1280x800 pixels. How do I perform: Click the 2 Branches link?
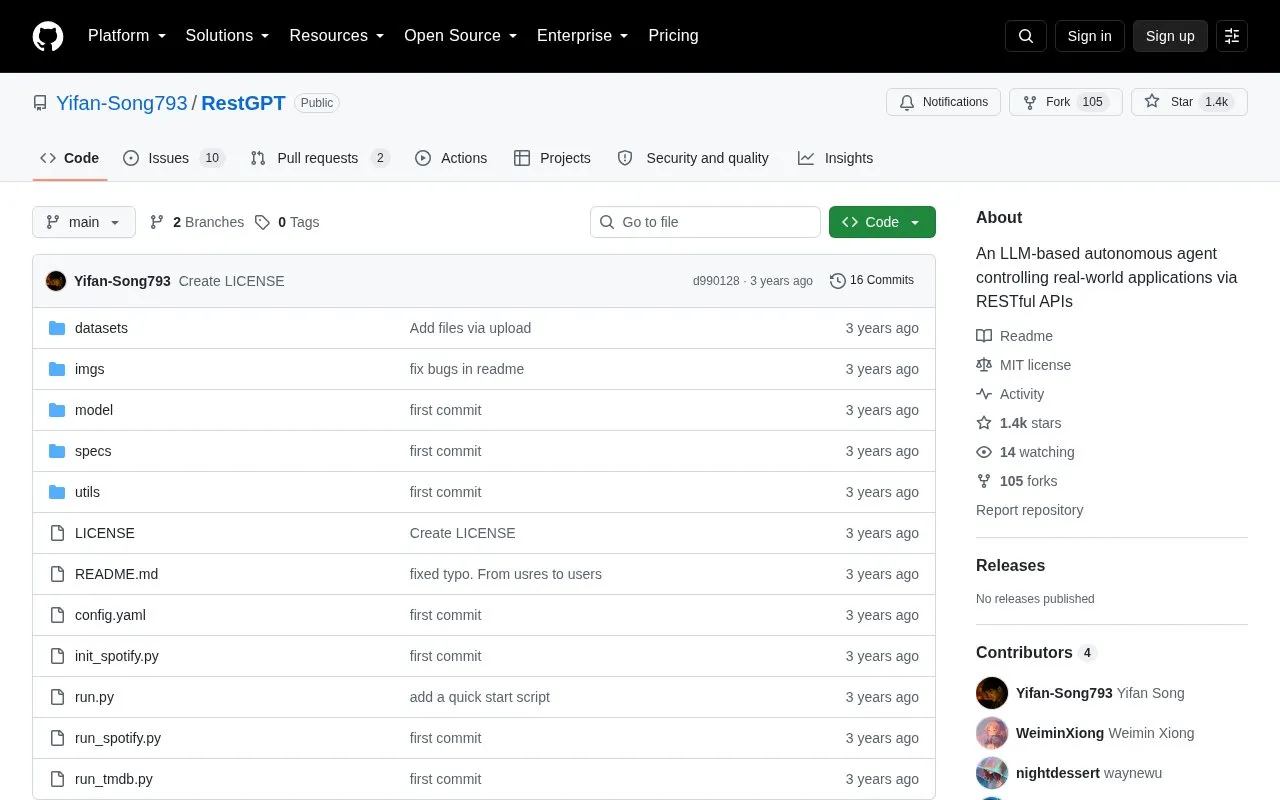[197, 222]
